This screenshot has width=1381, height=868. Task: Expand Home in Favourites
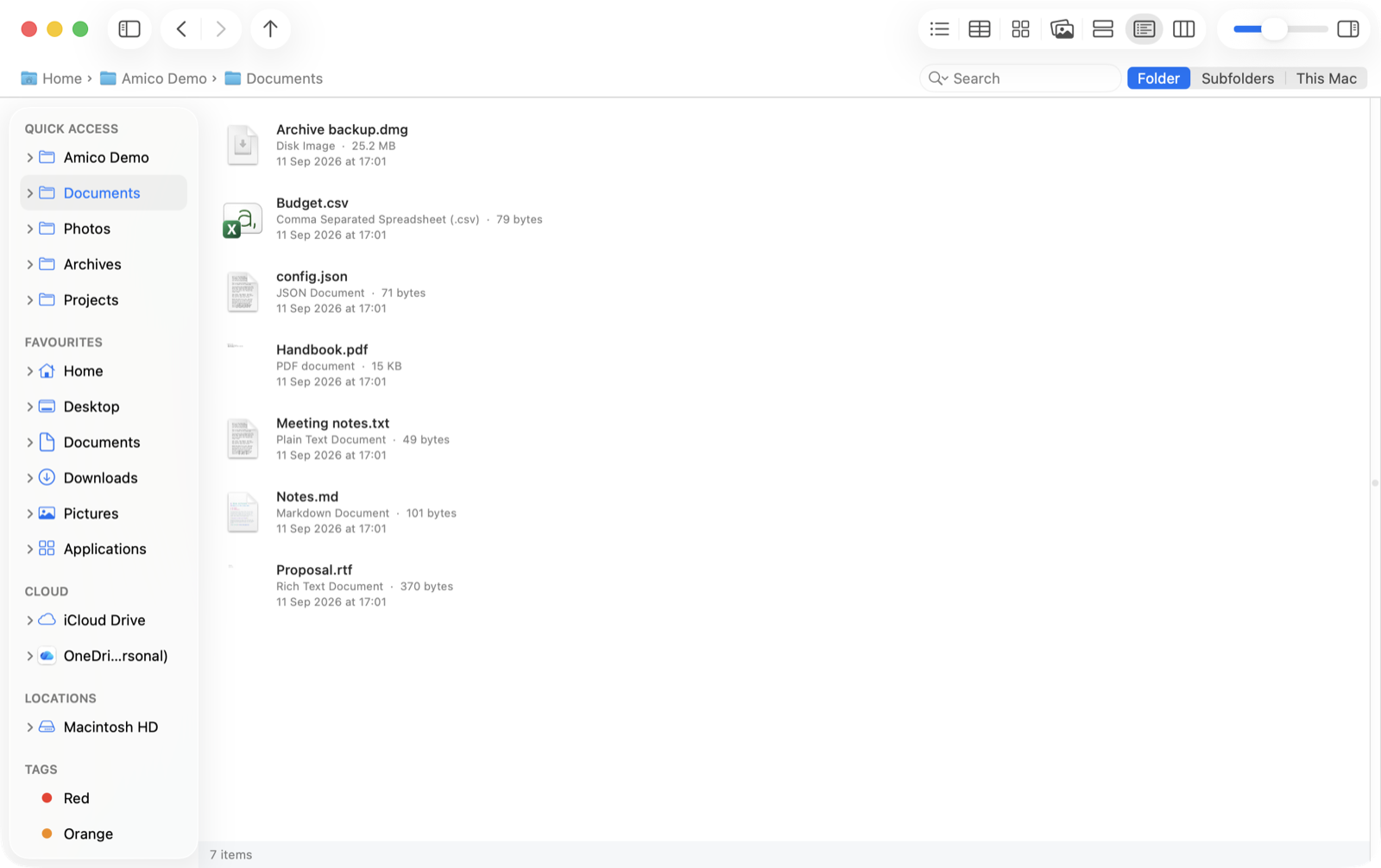29,371
